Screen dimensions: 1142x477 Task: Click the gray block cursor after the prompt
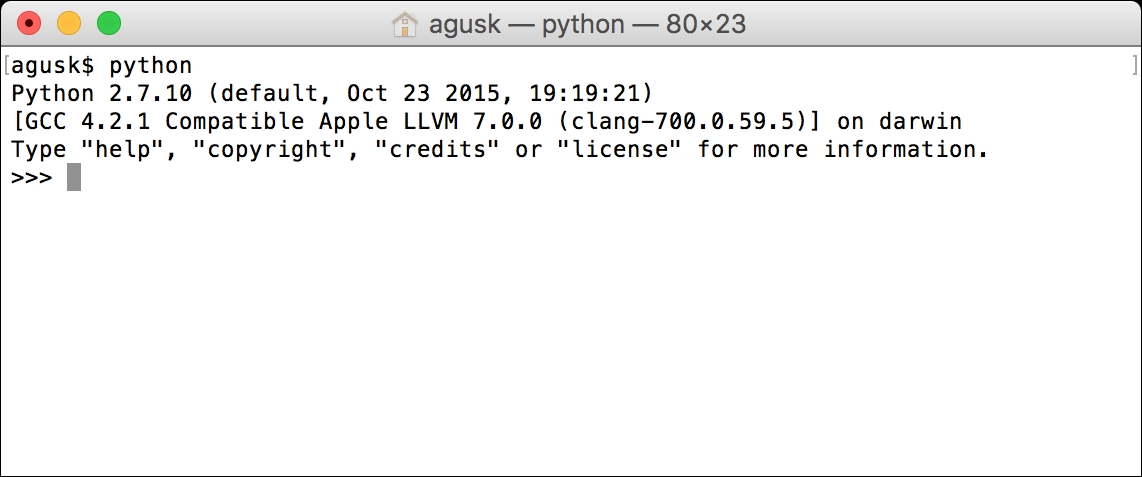coord(74,178)
